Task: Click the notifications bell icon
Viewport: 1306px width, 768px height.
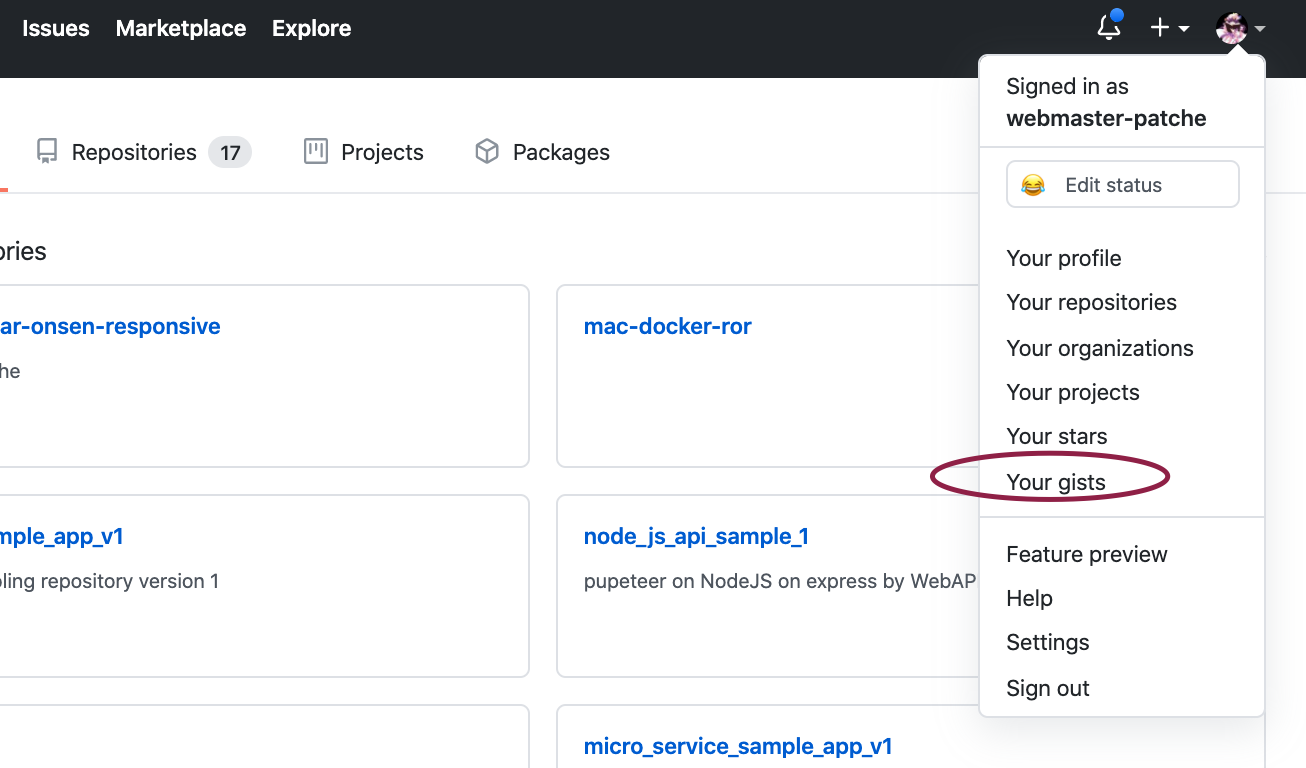Action: pyautogui.click(x=1109, y=27)
